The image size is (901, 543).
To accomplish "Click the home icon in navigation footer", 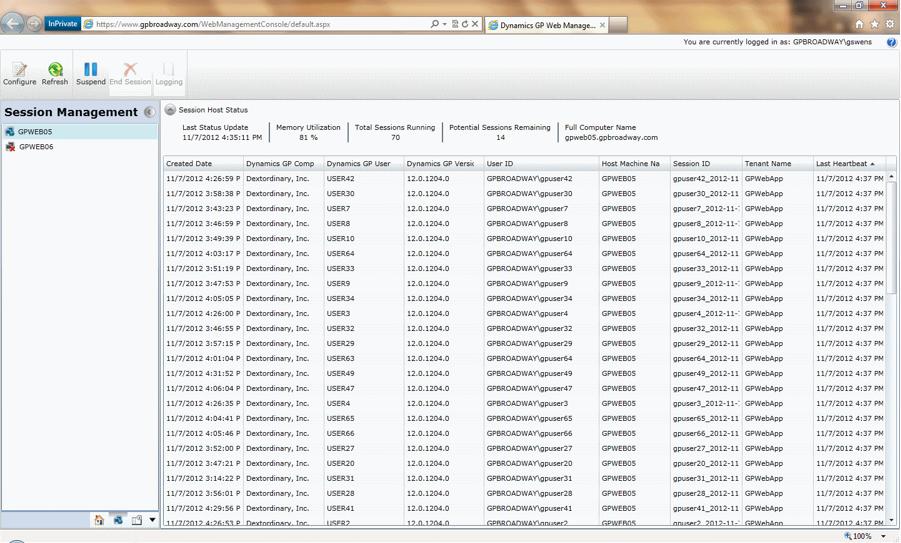I will click(99, 520).
